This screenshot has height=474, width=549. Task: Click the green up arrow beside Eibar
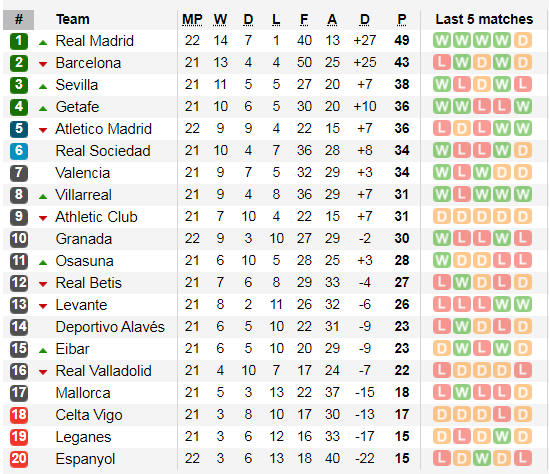(43, 350)
